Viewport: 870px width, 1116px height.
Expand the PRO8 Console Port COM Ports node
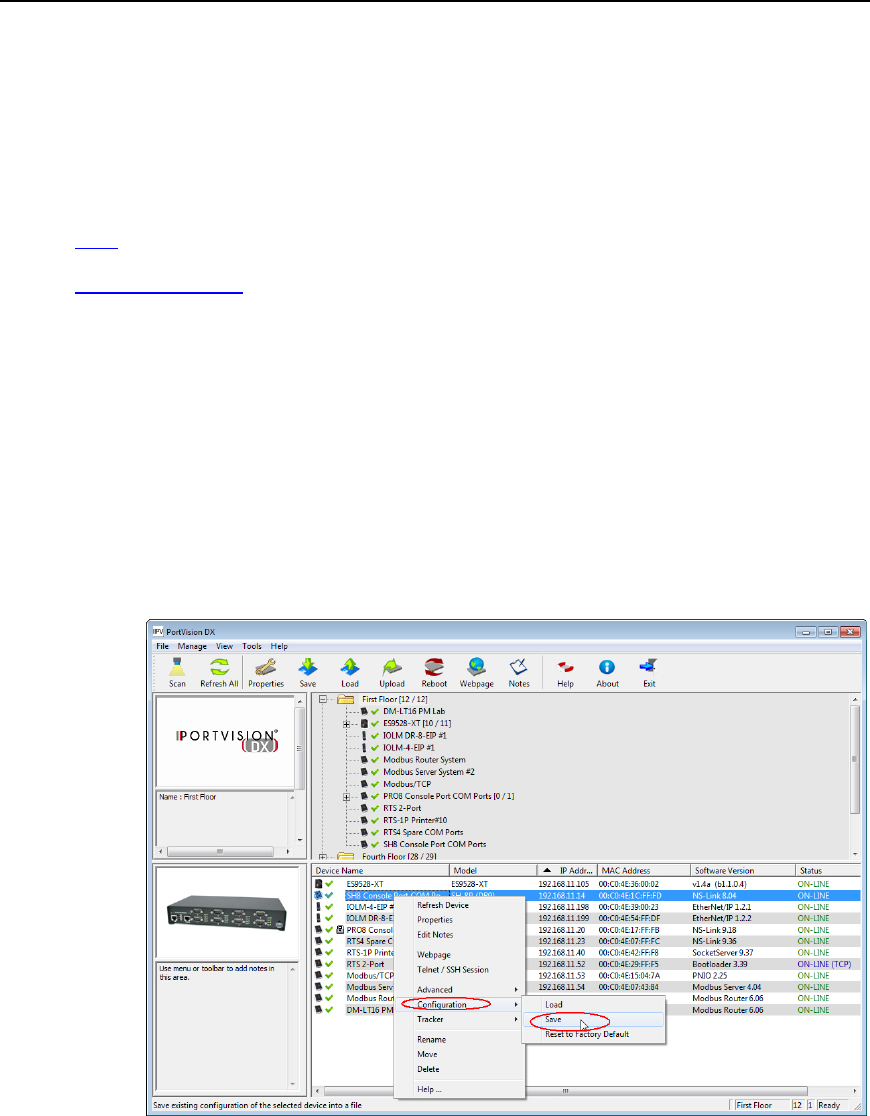[347, 796]
